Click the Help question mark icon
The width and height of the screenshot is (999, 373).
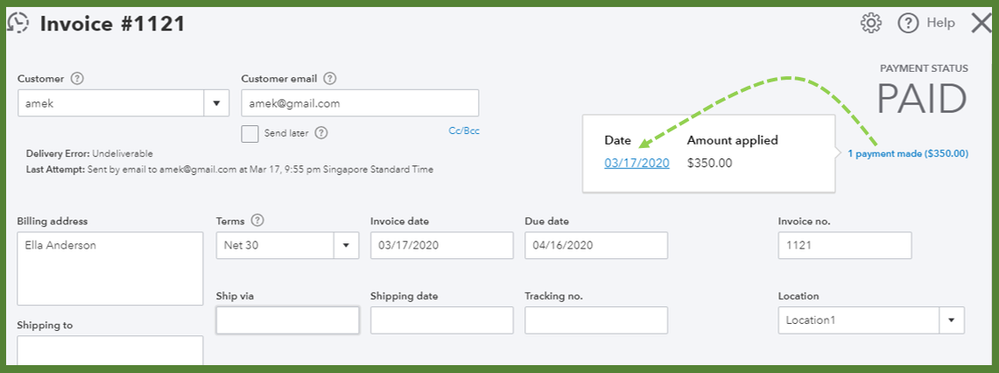coord(908,24)
